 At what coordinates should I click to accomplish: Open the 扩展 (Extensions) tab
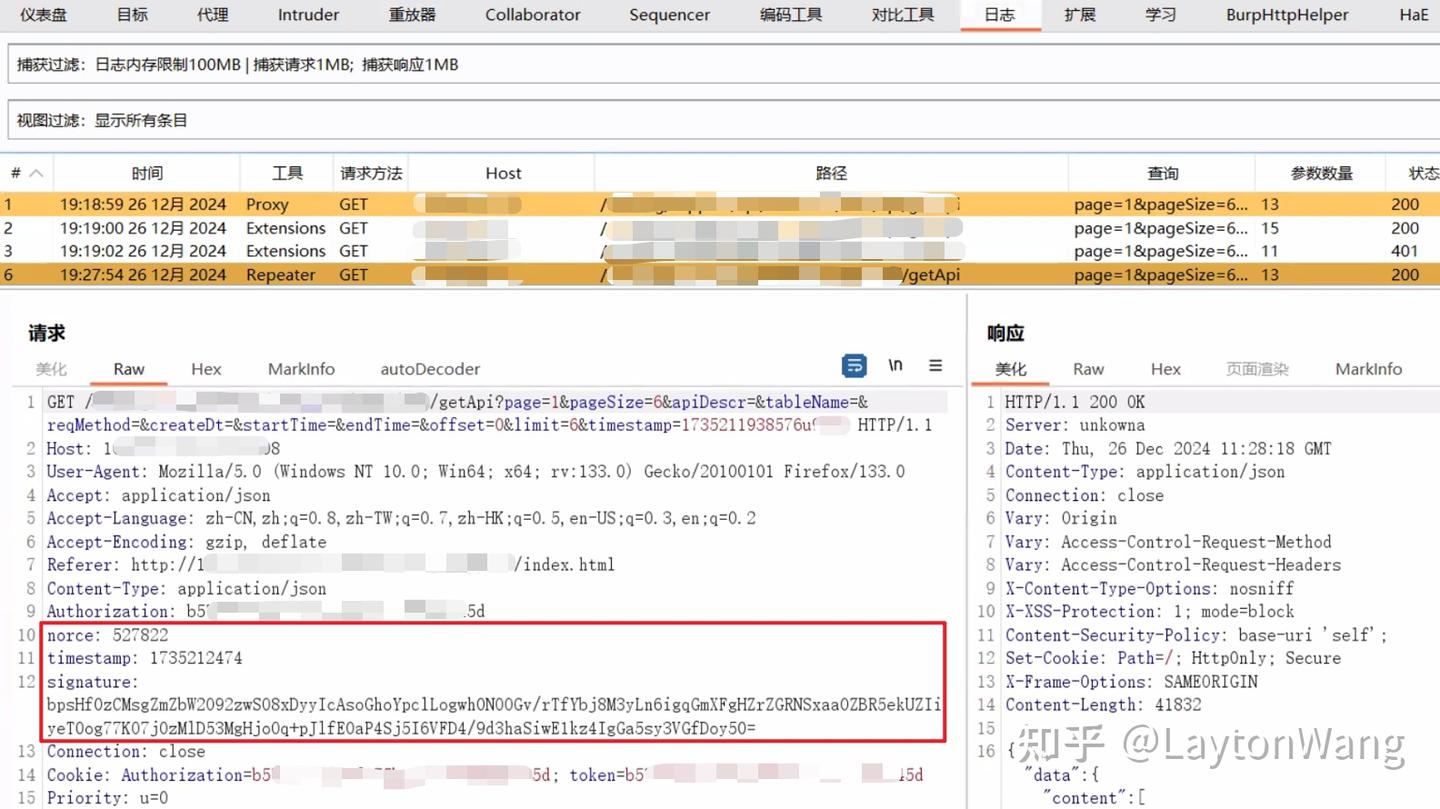pyautogui.click(x=1080, y=15)
